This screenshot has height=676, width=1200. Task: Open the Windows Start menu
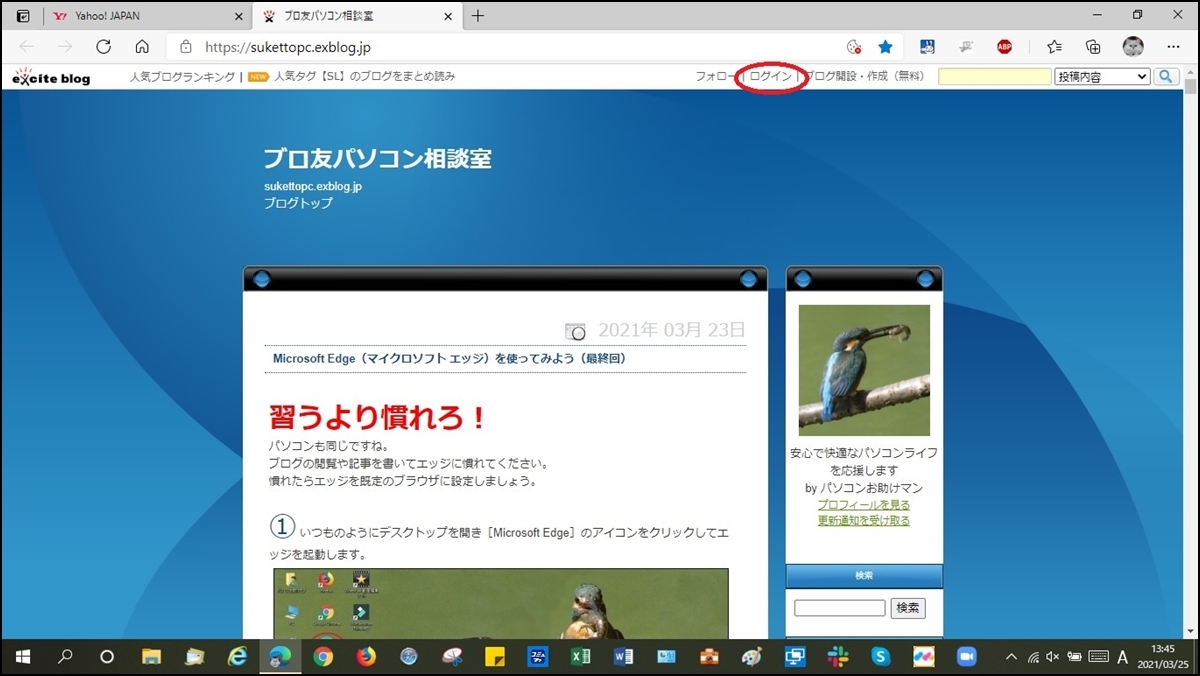click(x=22, y=656)
